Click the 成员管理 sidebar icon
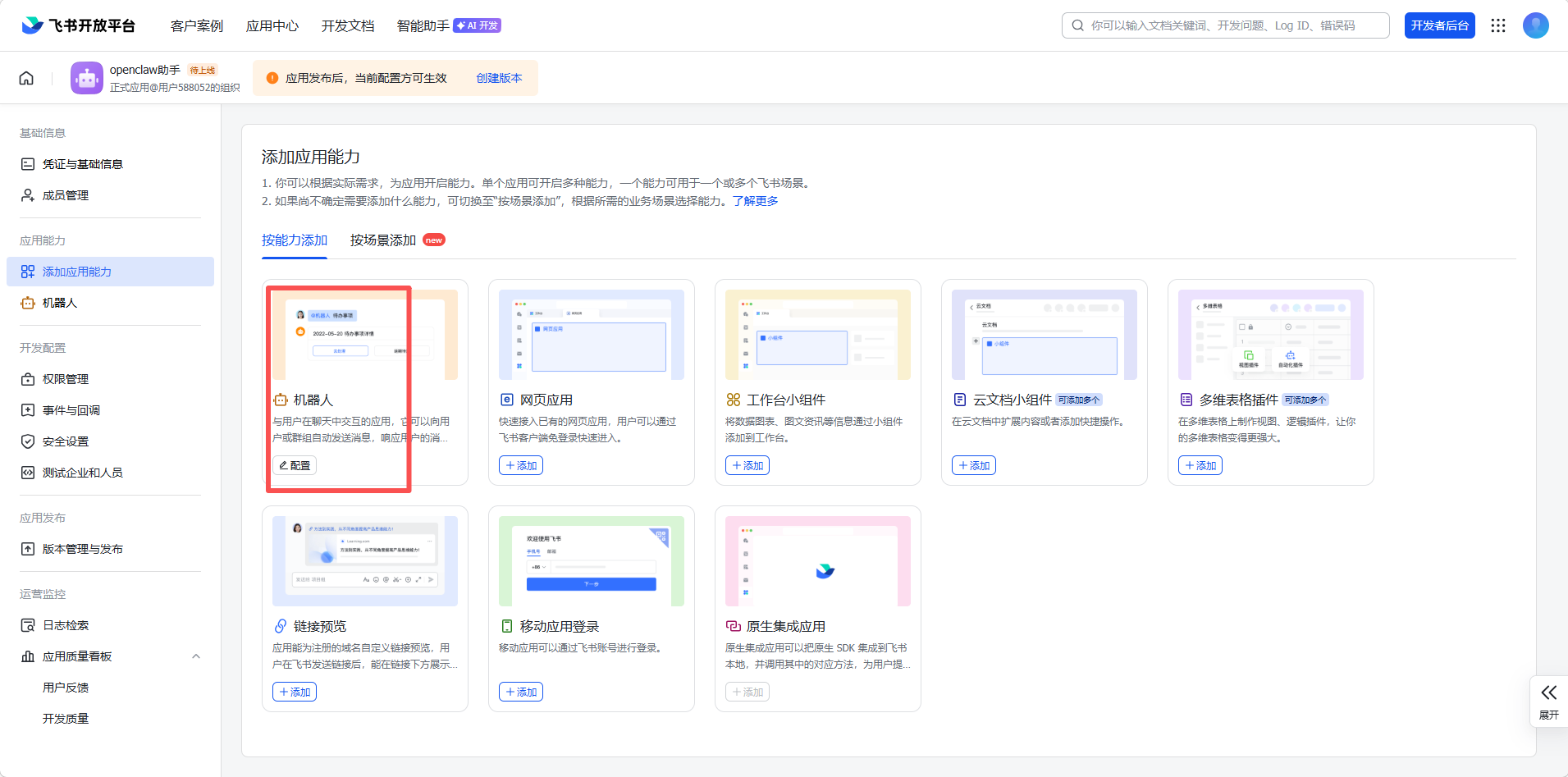The width and height of the screenshot is (1568, 777). [28, 195]
